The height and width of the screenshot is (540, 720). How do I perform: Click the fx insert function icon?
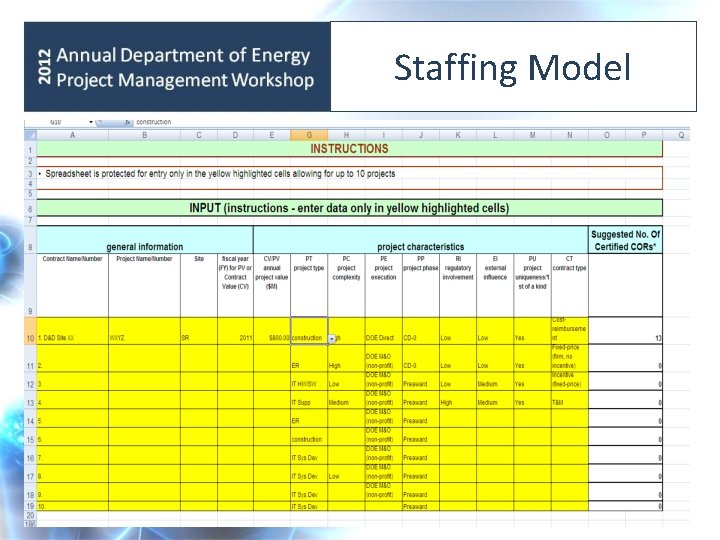[x=128, y=122]
